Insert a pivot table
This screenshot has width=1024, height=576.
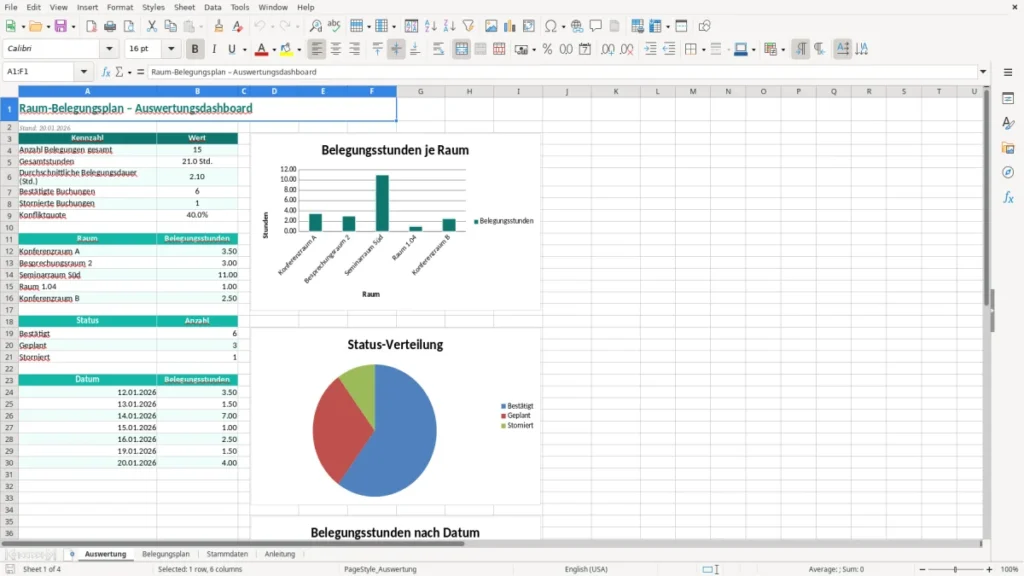529,26
